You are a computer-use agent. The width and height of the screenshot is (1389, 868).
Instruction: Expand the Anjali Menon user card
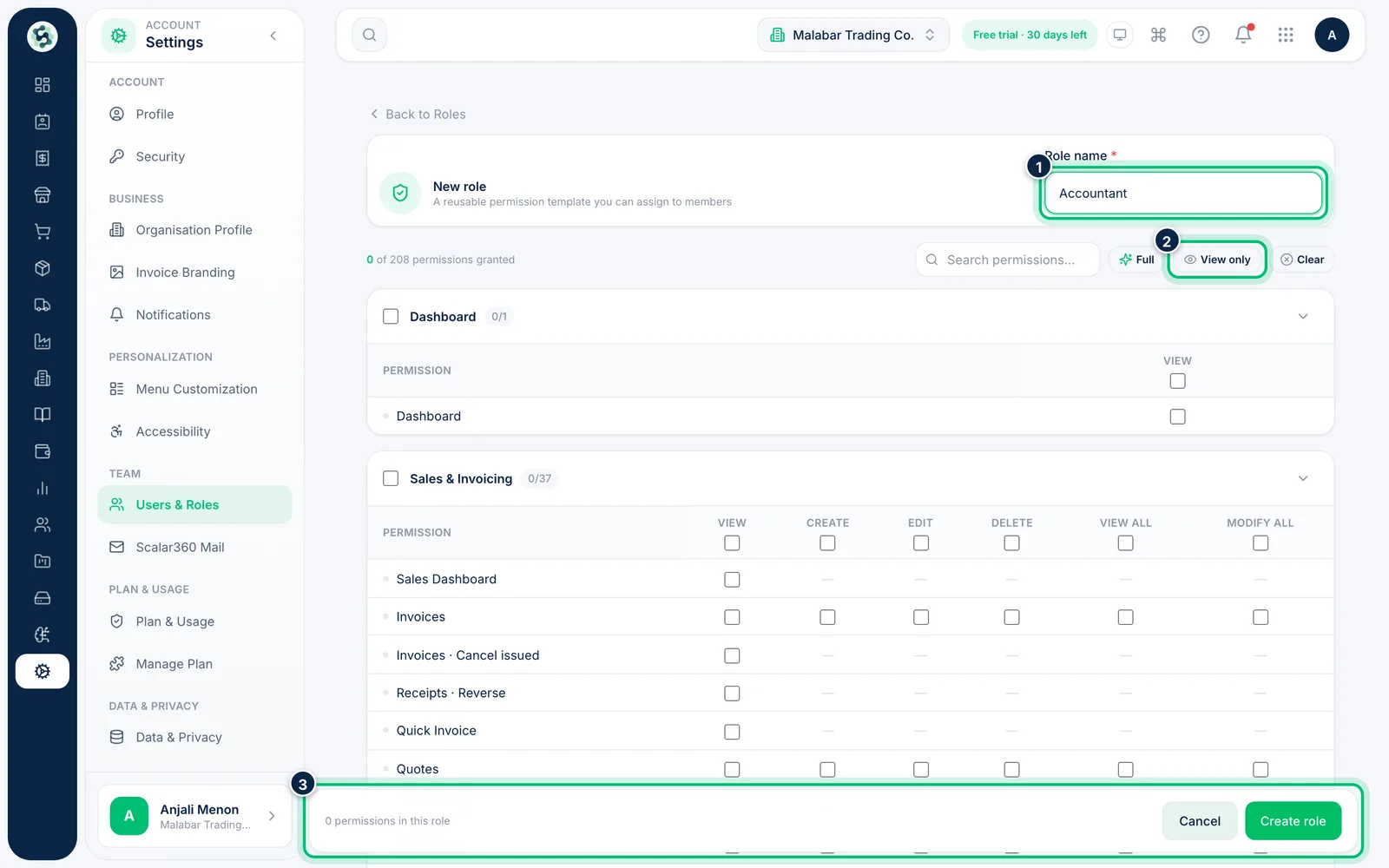coord(194,816)
